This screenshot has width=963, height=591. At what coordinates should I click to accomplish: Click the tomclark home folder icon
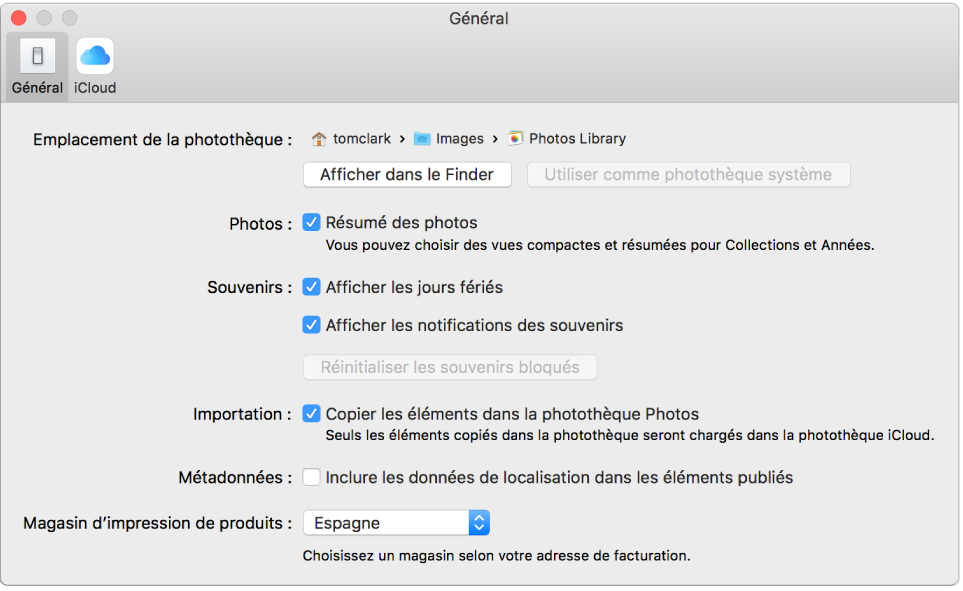pyautogui.click(x=319, y=139)
